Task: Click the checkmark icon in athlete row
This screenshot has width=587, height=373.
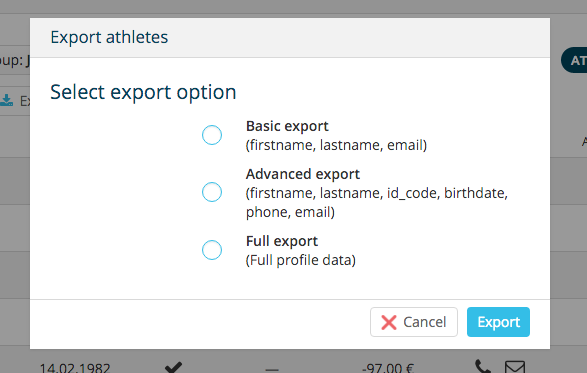Action: [x=173, y=367]
